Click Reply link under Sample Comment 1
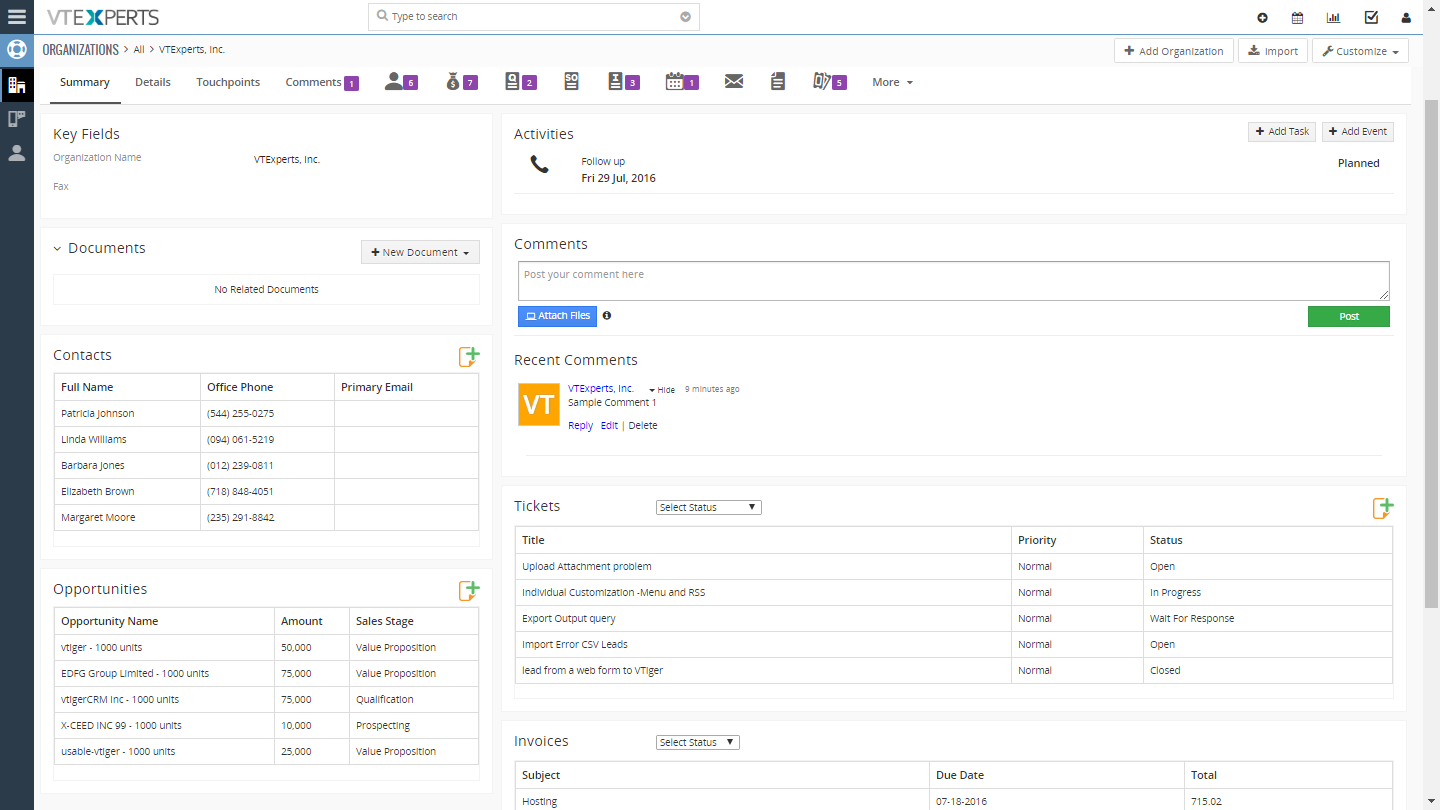 coord(581,426)
